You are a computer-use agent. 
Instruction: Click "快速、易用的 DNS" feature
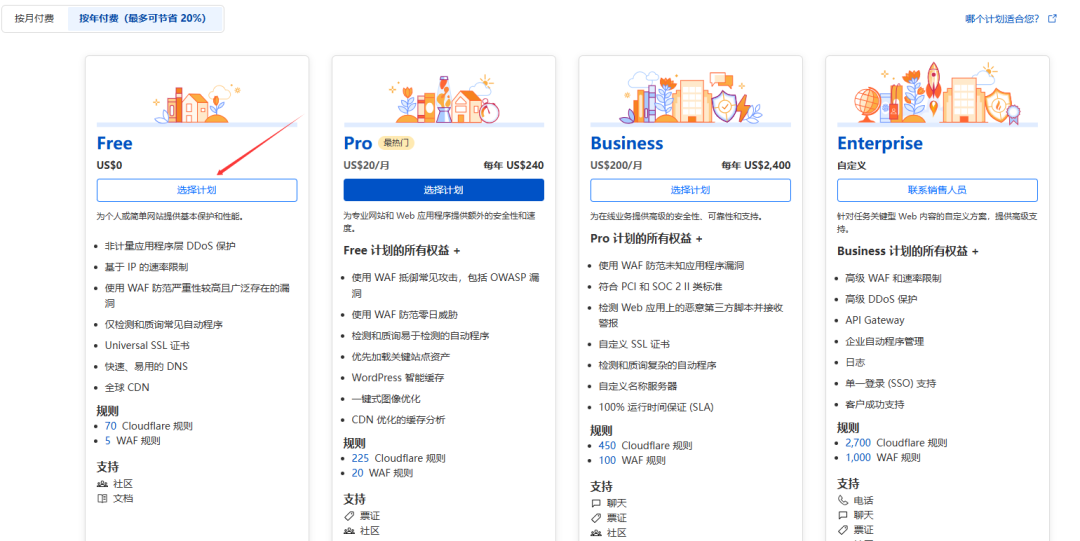[146, 367]
